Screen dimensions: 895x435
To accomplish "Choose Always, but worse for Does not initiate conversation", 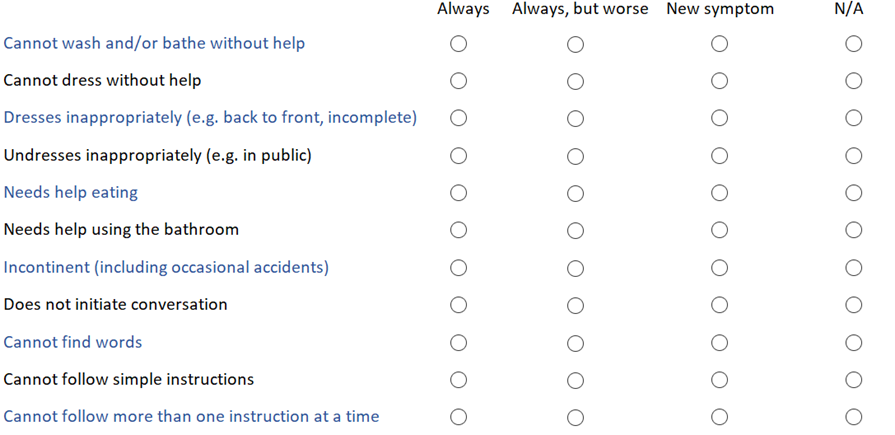I will click(575, 305).
